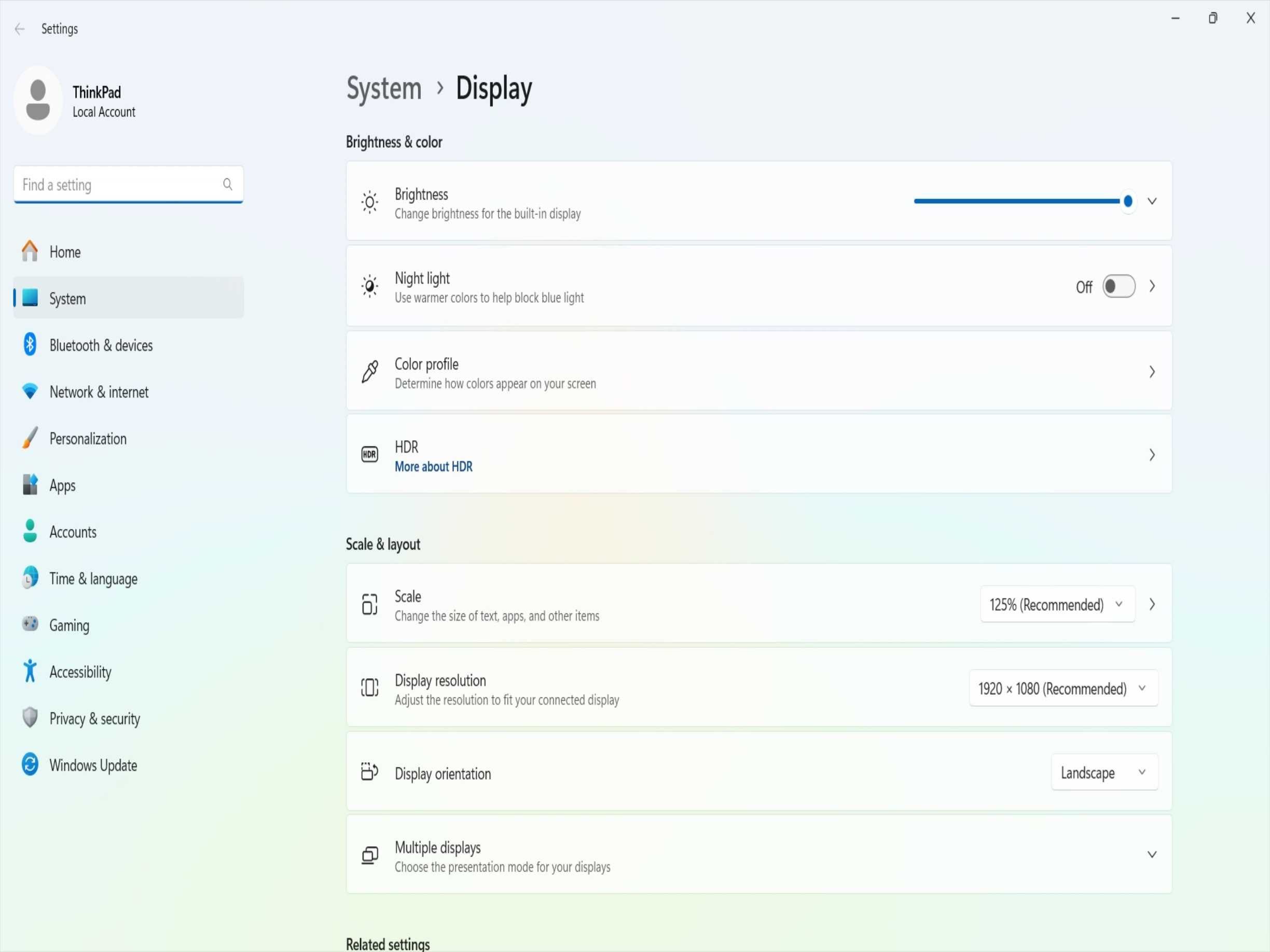Click the Multiple displays icon
This screenshot has width=1270, height=952.
click(x=370, y=856)
